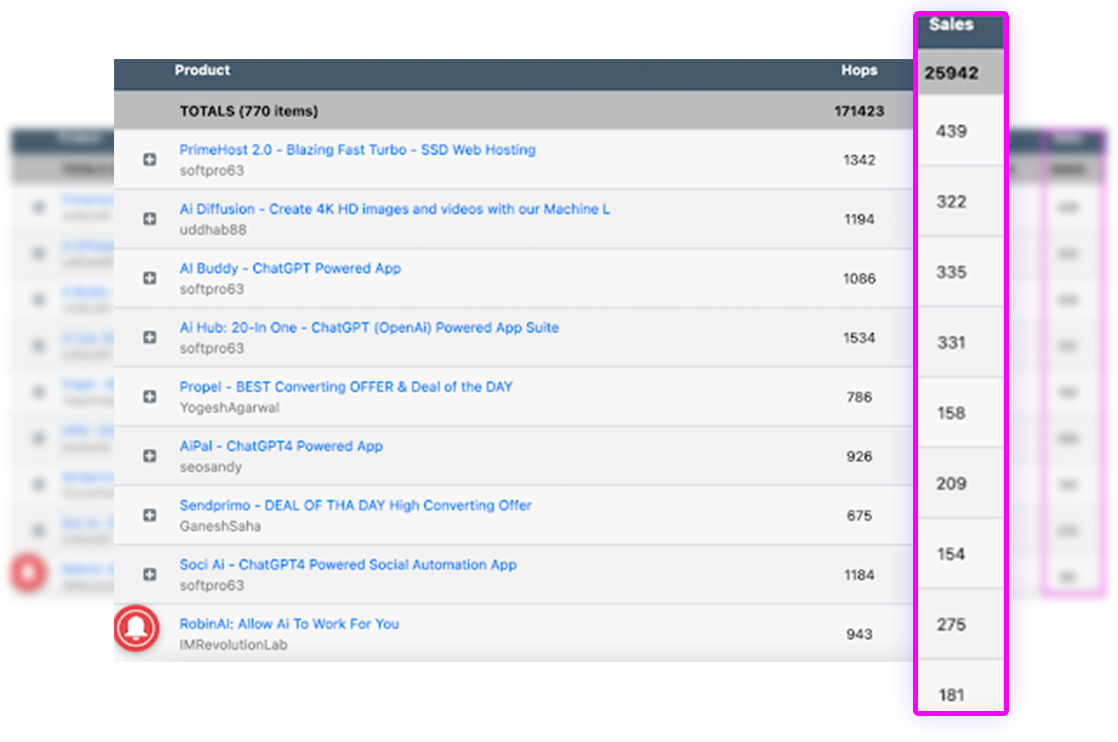Viewport: 1118px width, 742px height.
Task: Open Sendprimo DEAL OF THA DAY link
Action: 355,505
